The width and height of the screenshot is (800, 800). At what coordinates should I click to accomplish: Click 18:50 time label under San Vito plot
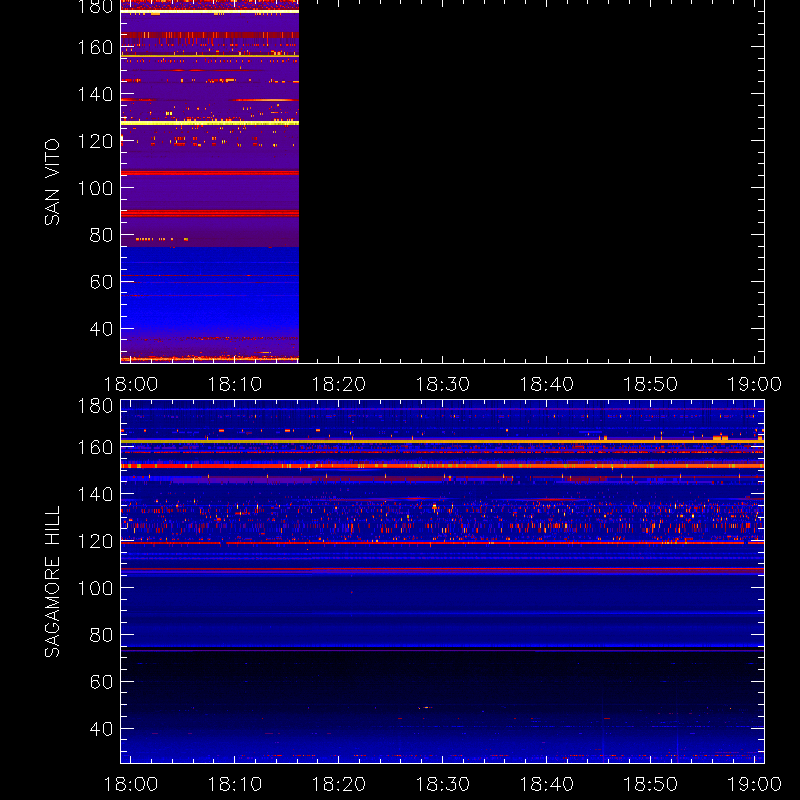pyautogui.click(x=651, y=384)
